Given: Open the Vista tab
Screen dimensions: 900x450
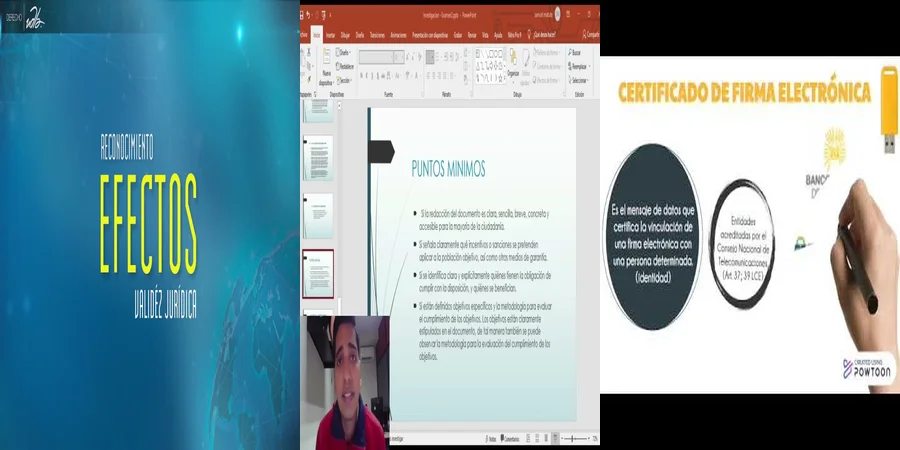Looking at the screenshot, I should pos(485,35).
